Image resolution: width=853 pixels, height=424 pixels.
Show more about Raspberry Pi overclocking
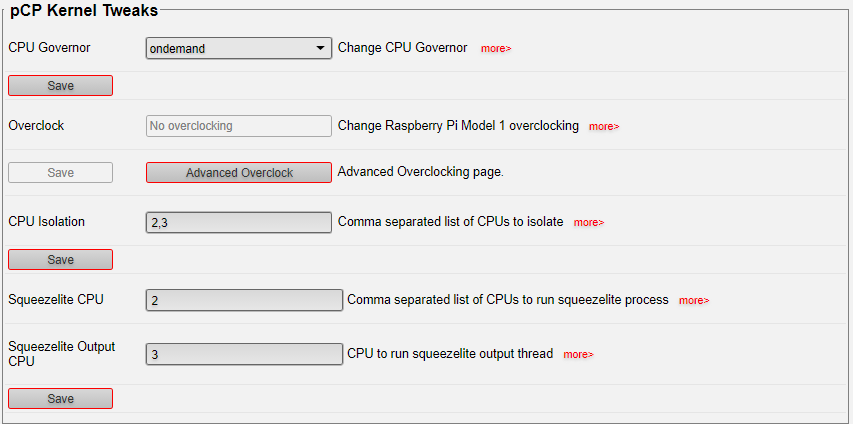coord(604,127)
